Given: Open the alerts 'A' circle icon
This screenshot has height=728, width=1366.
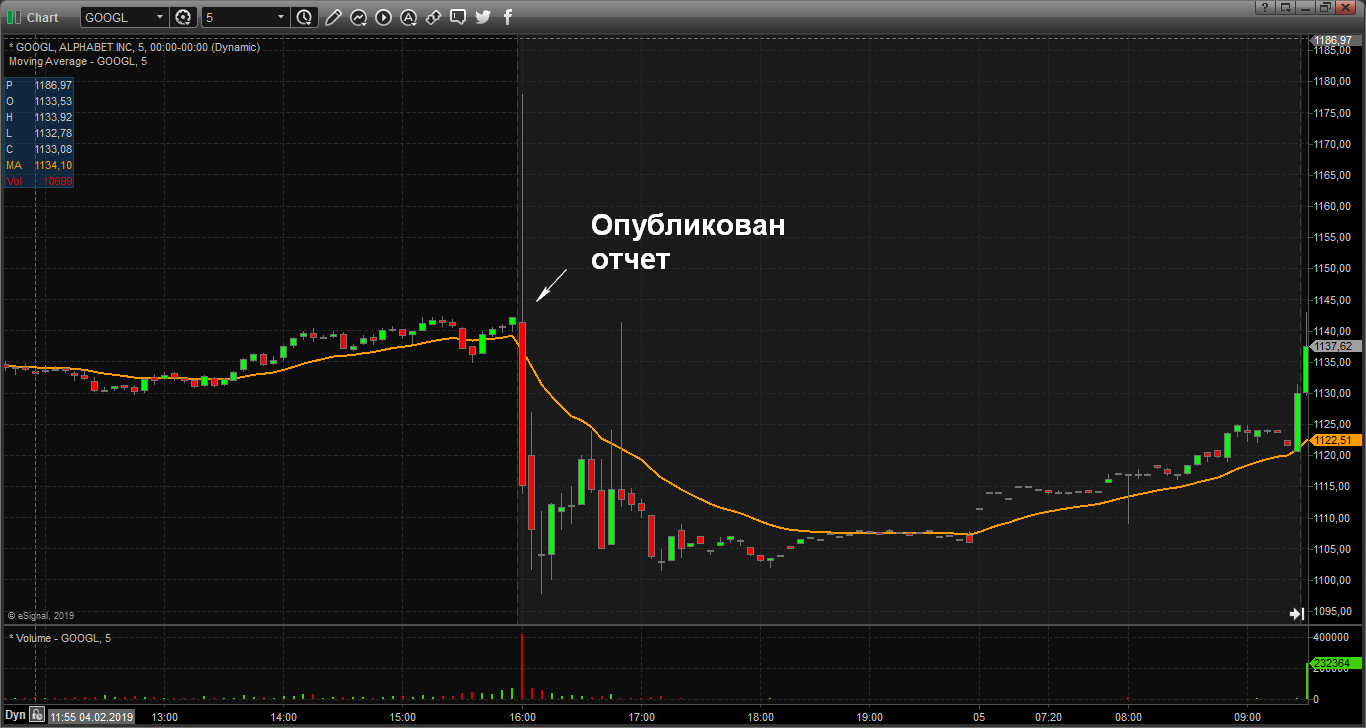Looking at the screenshot, I should click(408, 17).
